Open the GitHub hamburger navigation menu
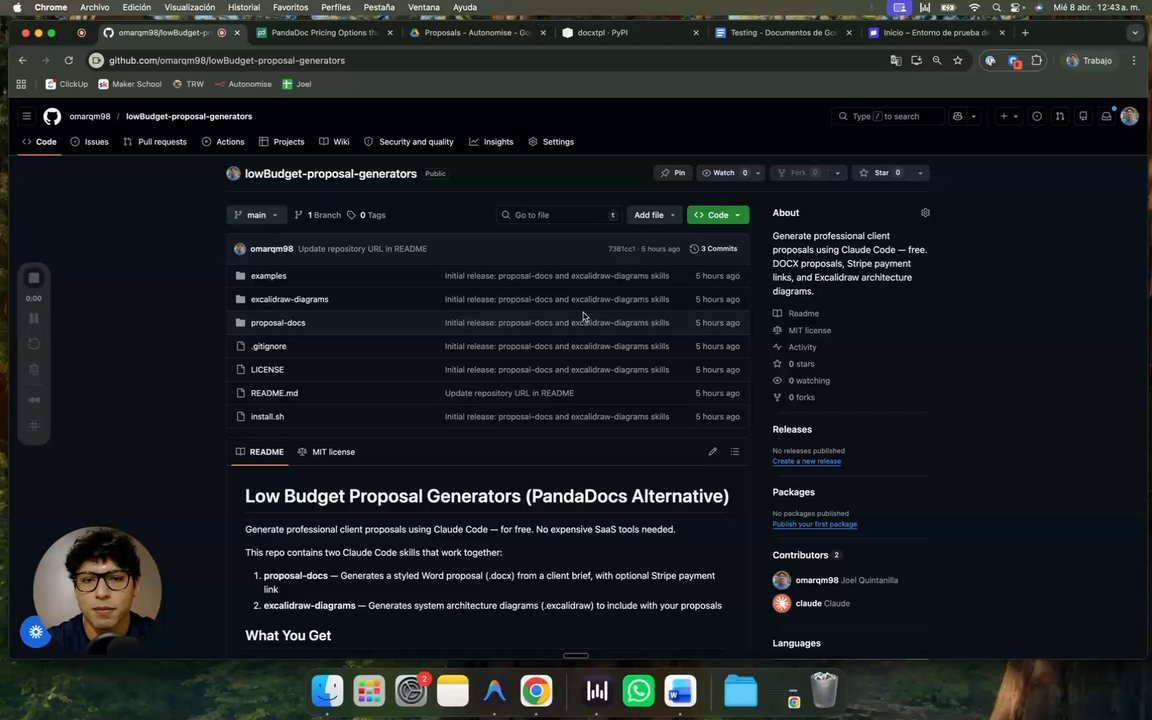 coord(26,116)
